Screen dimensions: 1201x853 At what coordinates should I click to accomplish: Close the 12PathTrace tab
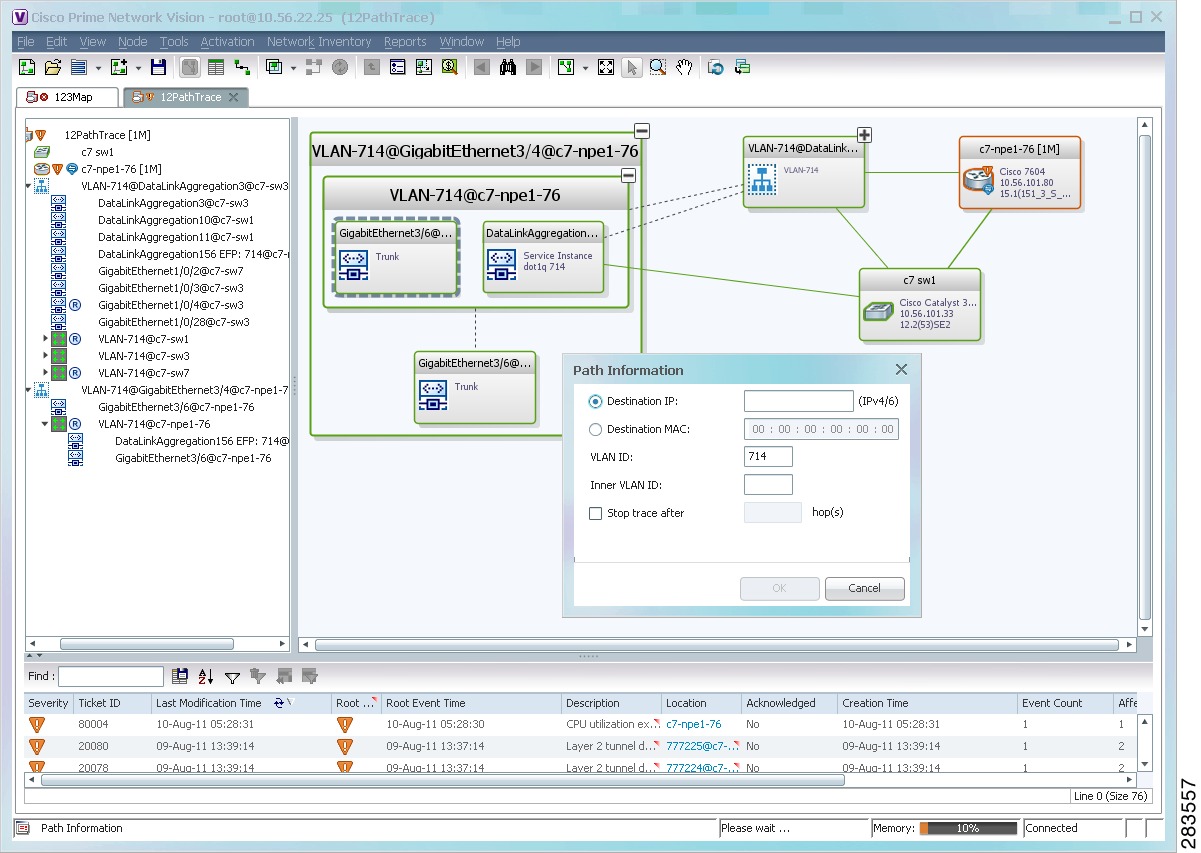(x=234, y=97)
